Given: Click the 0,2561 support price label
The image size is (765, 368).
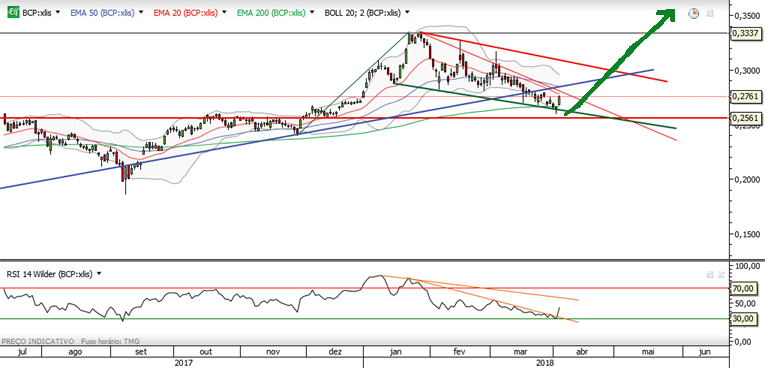Looking at the screenshot, I should click(745, 118).
